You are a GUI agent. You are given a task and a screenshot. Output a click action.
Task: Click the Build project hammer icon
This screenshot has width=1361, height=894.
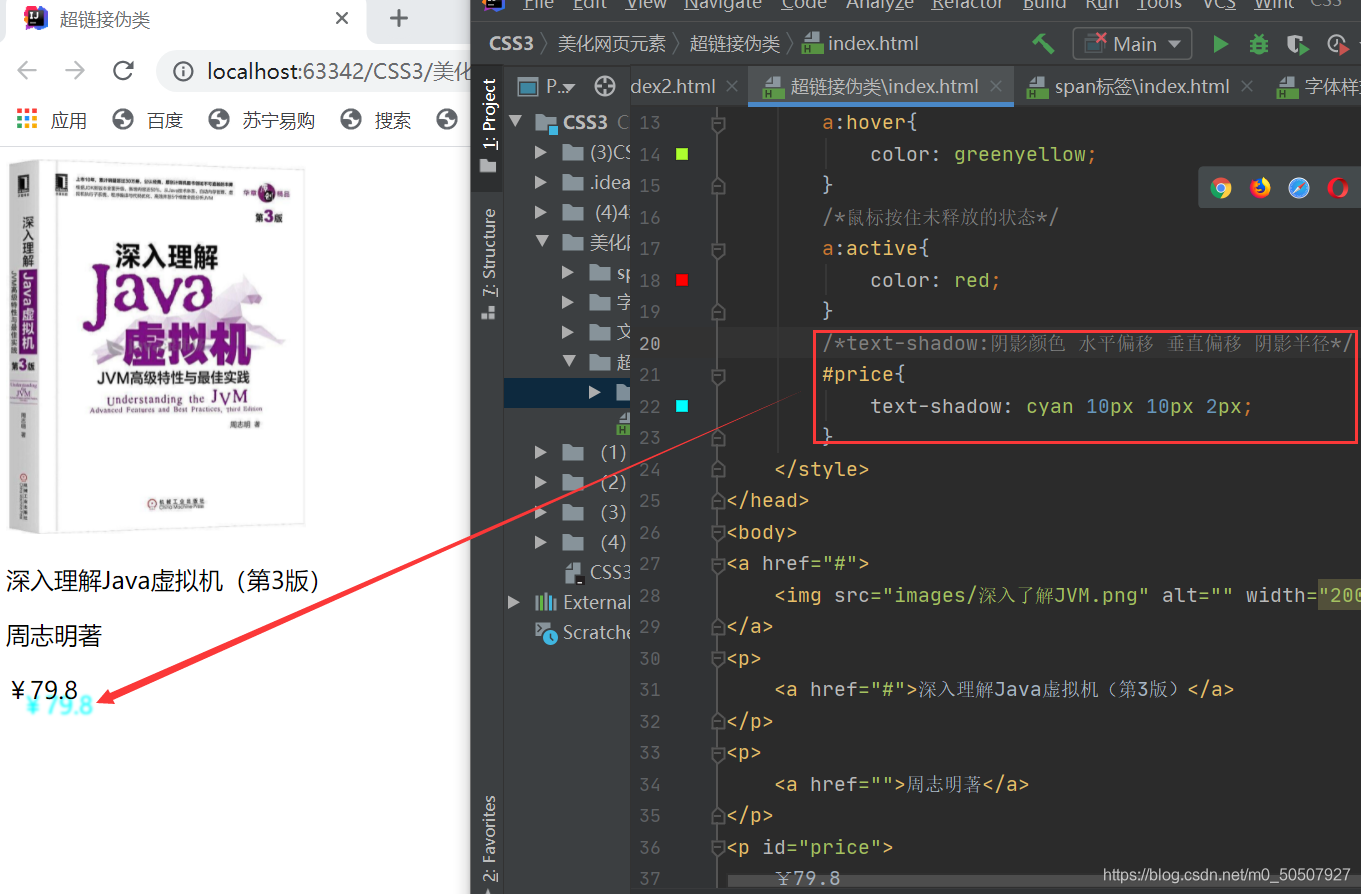tap(1043, 44)
